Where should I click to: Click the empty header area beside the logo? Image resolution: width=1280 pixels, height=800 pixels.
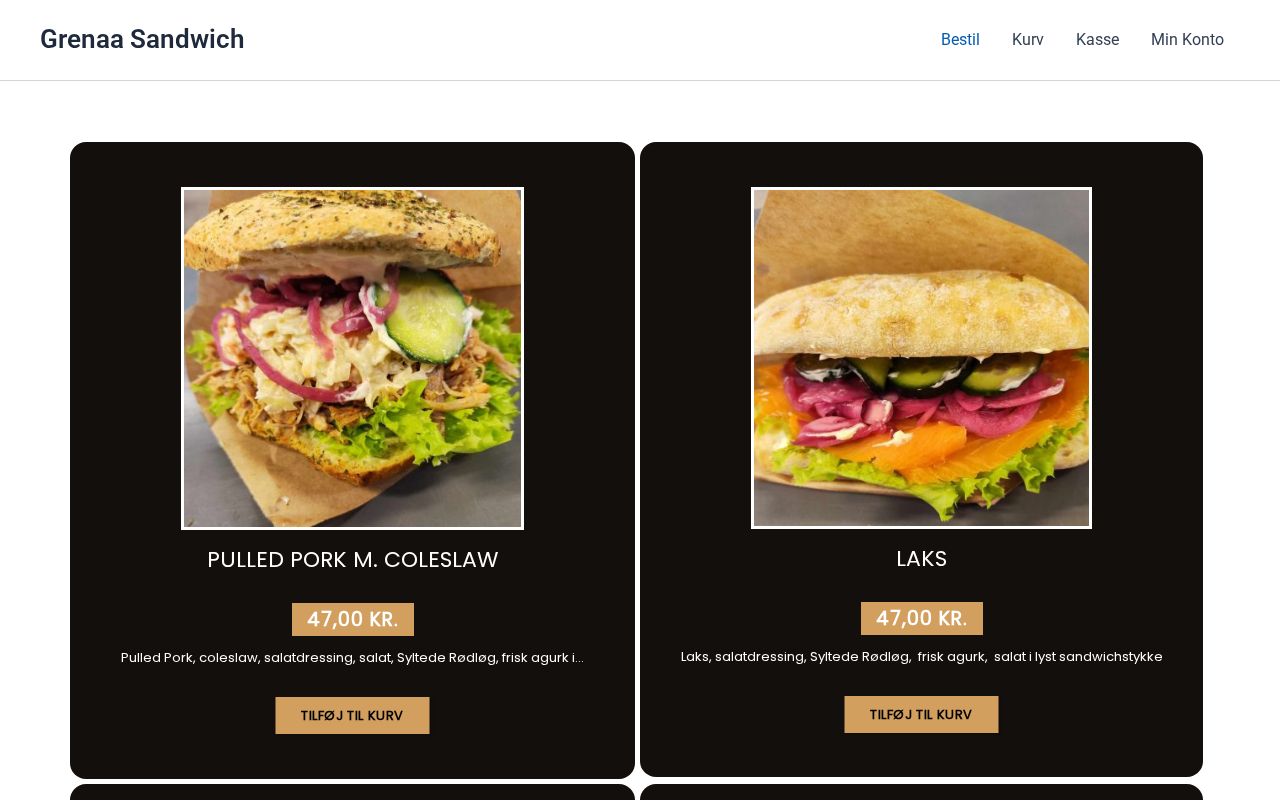590,40
